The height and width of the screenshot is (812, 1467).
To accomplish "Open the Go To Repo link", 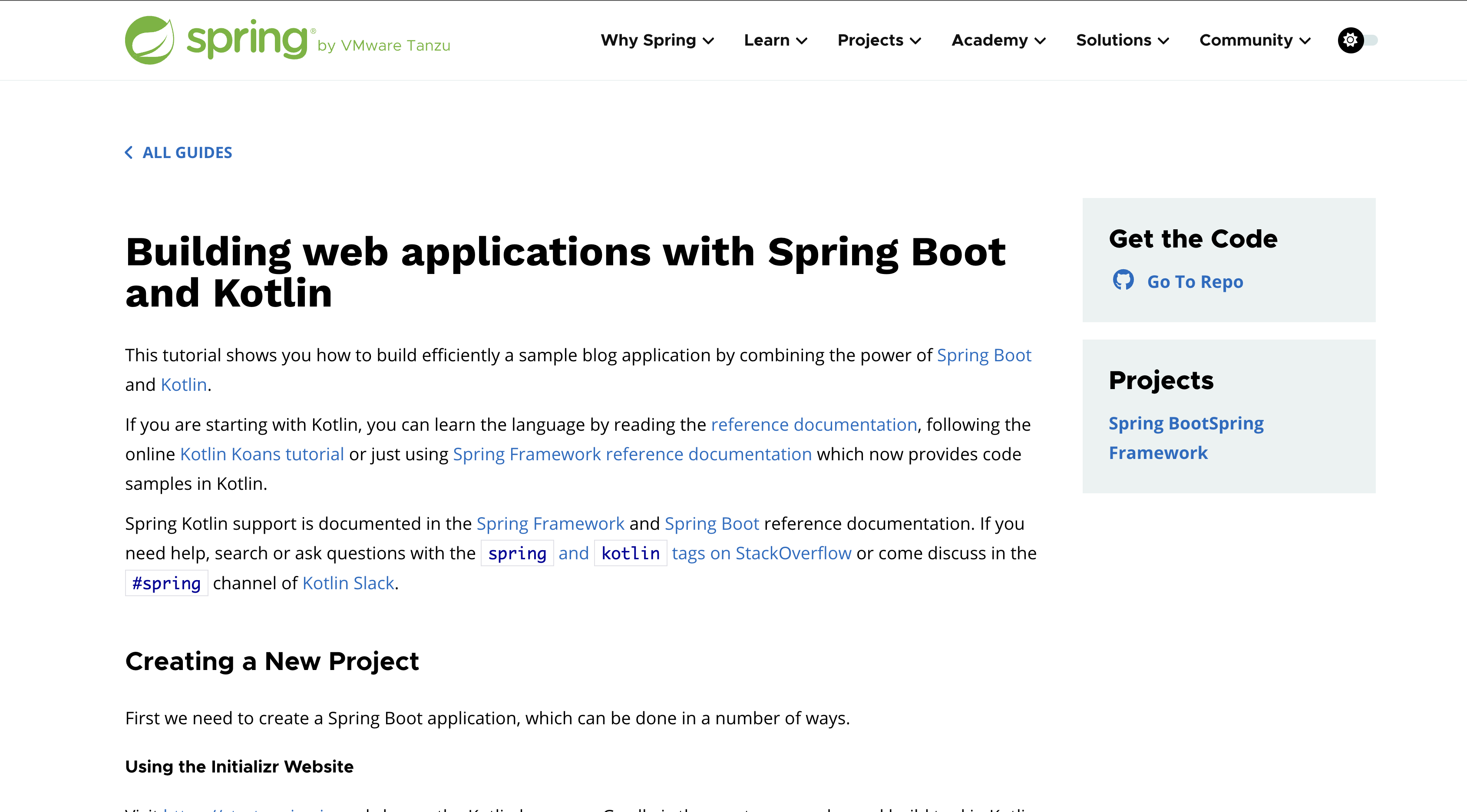I will tap(1195, 281).
